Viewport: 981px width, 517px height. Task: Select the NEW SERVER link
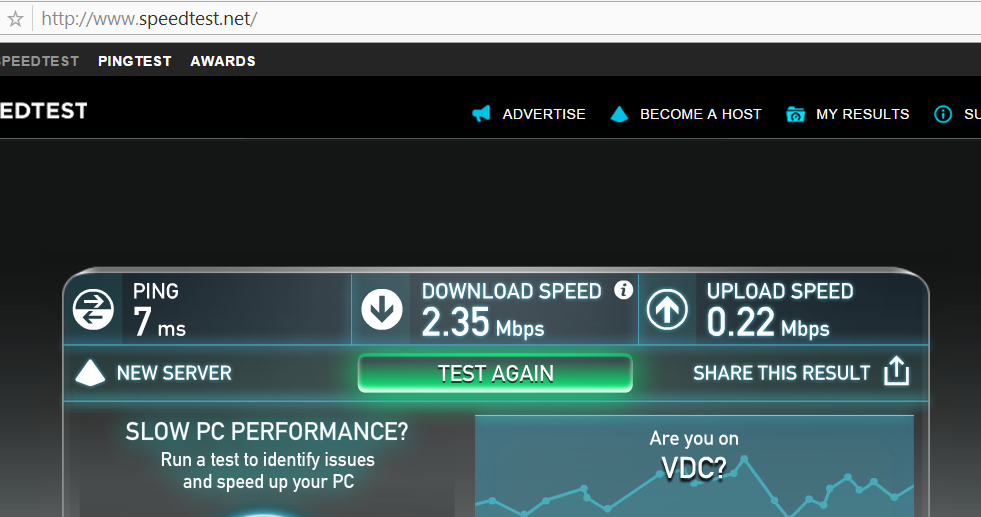(x=174, y=373)
